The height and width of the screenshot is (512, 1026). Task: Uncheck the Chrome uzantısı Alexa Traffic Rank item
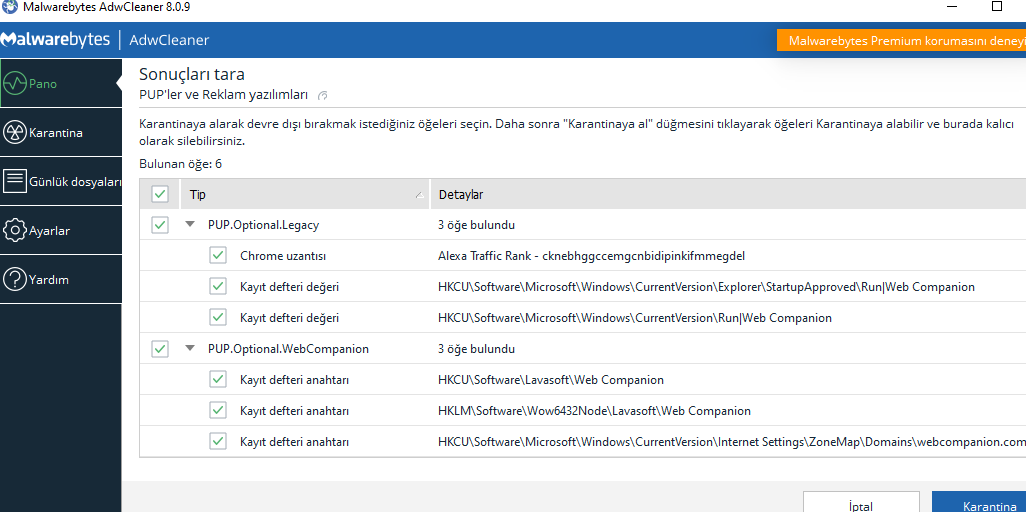[218, 256]
